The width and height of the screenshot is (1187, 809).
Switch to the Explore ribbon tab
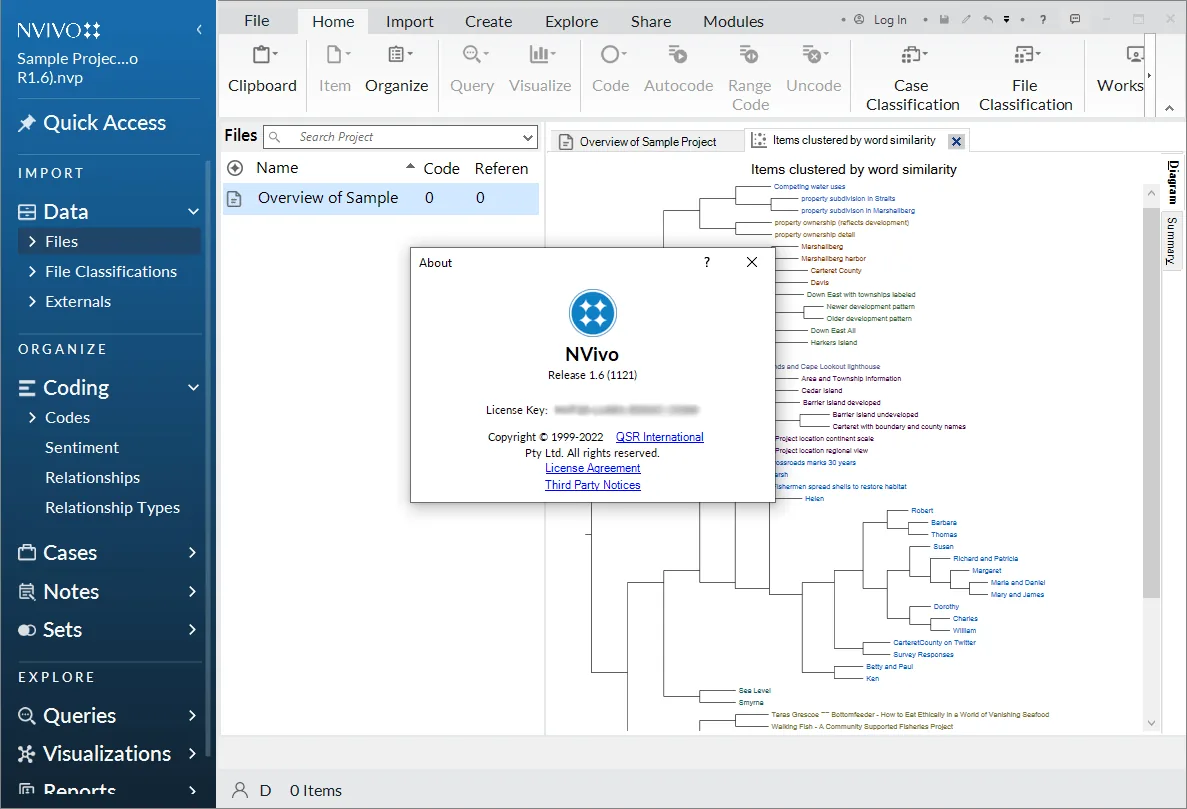point(572,21)
